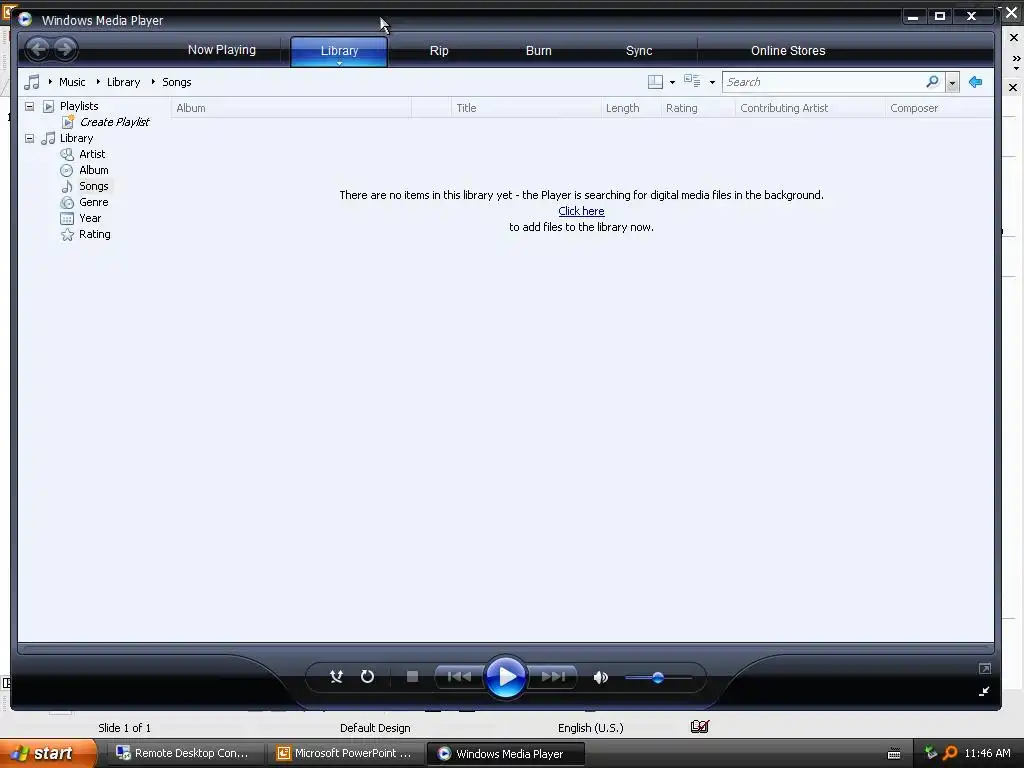The height and width of the screenshot is (768, 1024).
Task: Click the Play button
Action: tap(506, 677)
